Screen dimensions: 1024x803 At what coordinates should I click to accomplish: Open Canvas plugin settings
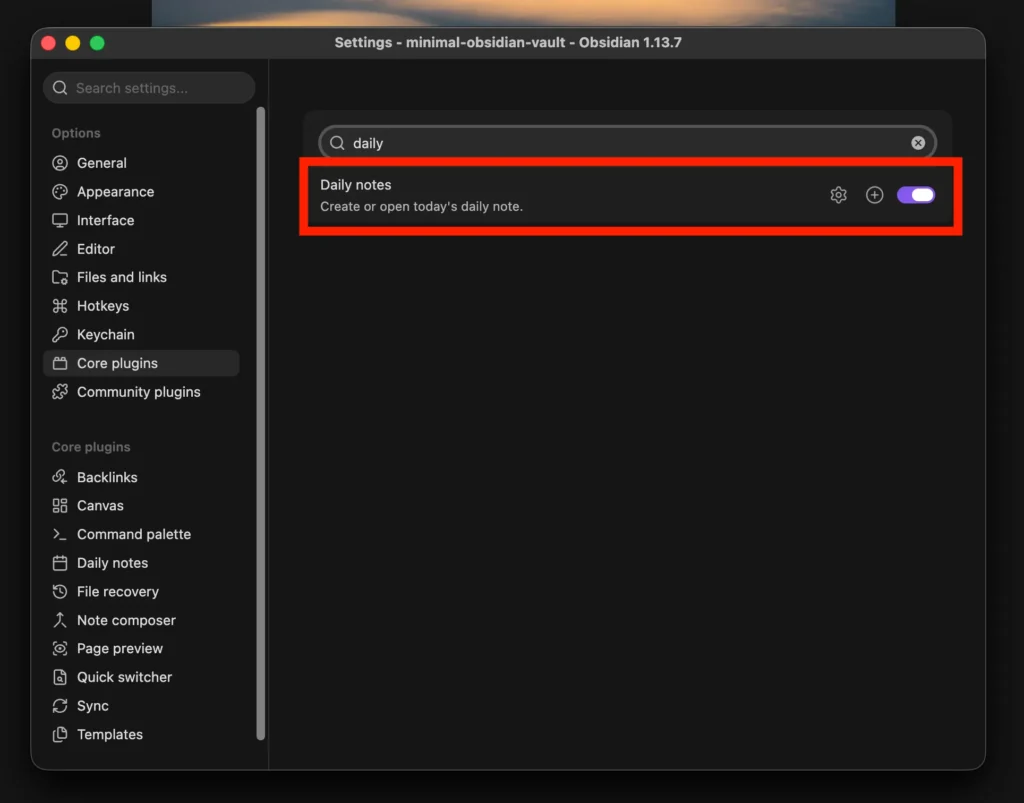[x=141, y=506]
